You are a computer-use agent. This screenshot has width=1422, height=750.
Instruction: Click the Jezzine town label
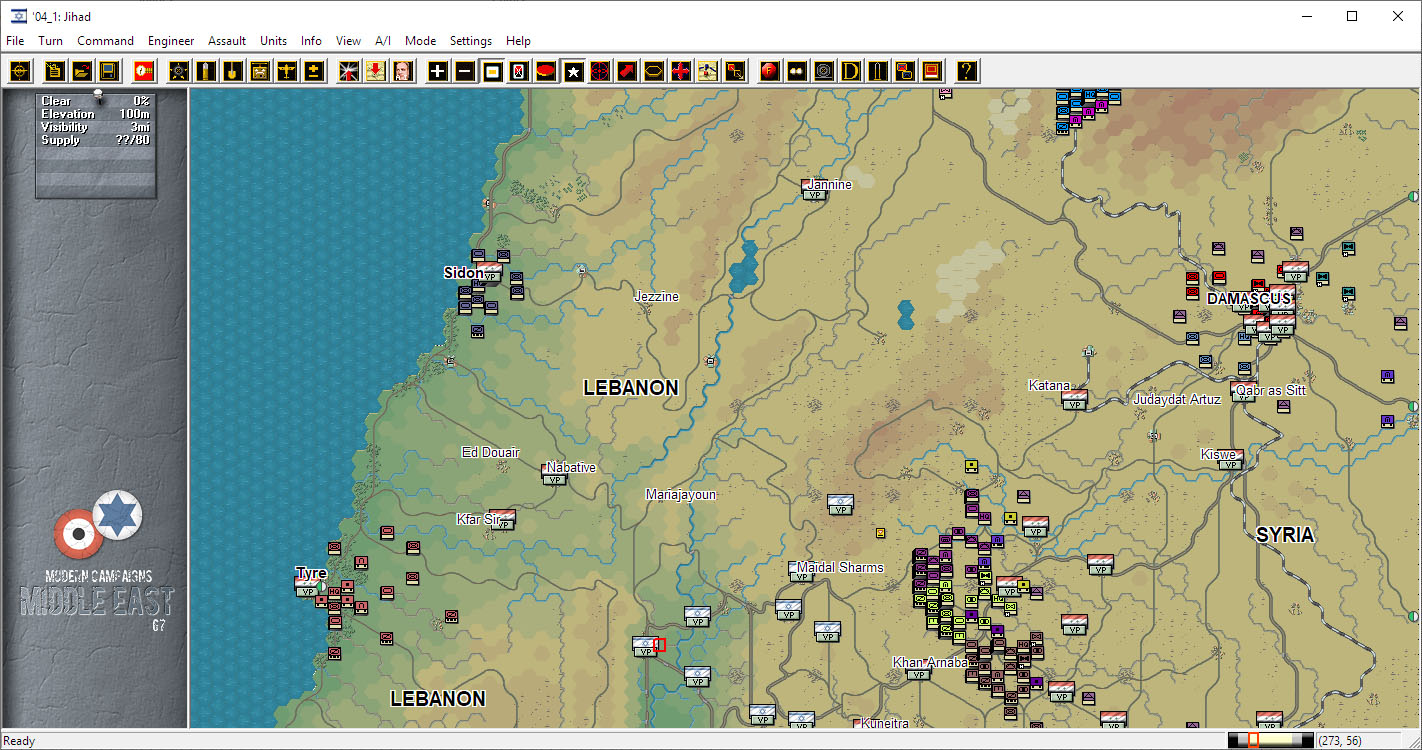click(656, 297)
